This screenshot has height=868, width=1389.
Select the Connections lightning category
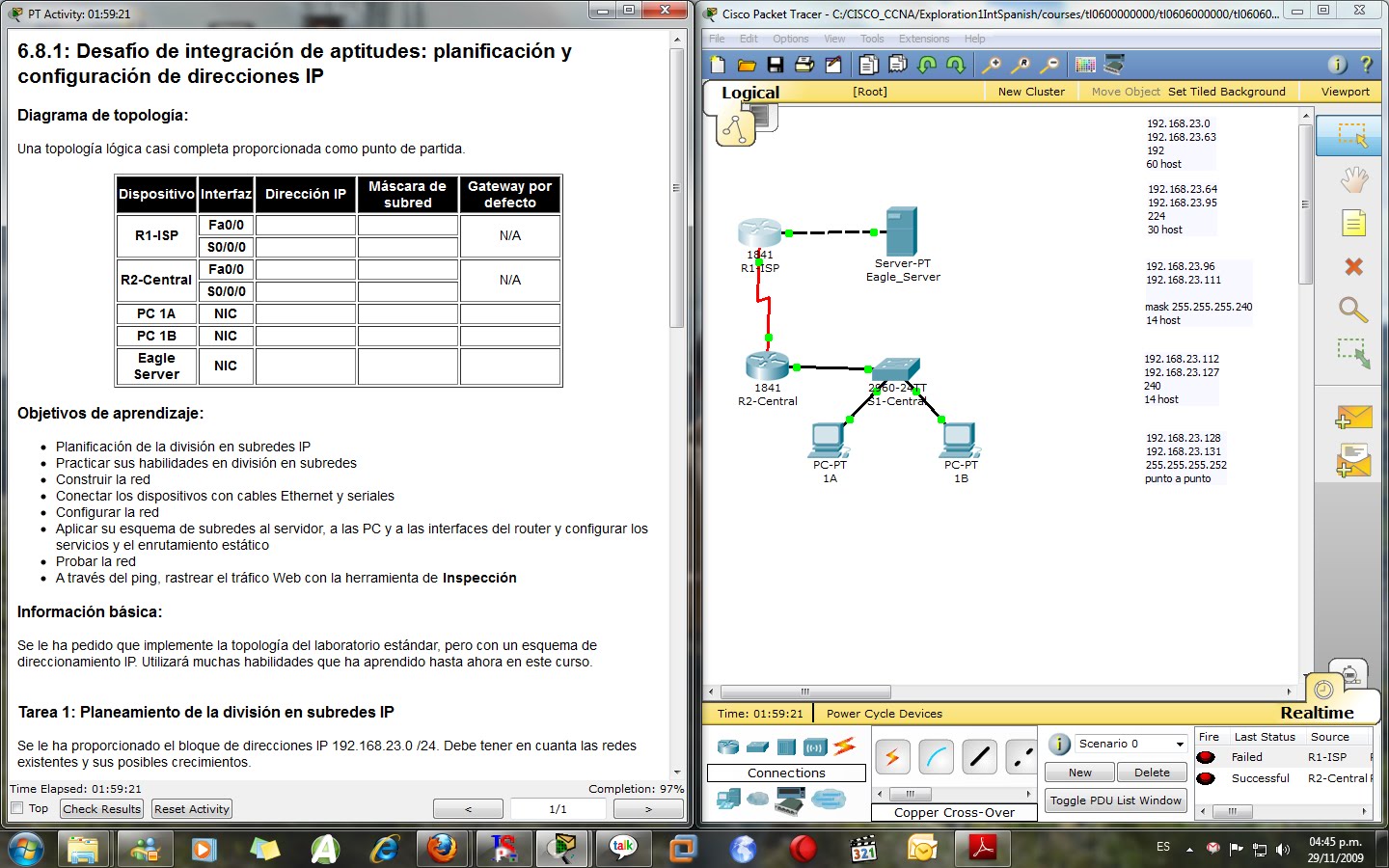[x=844, y=746]
